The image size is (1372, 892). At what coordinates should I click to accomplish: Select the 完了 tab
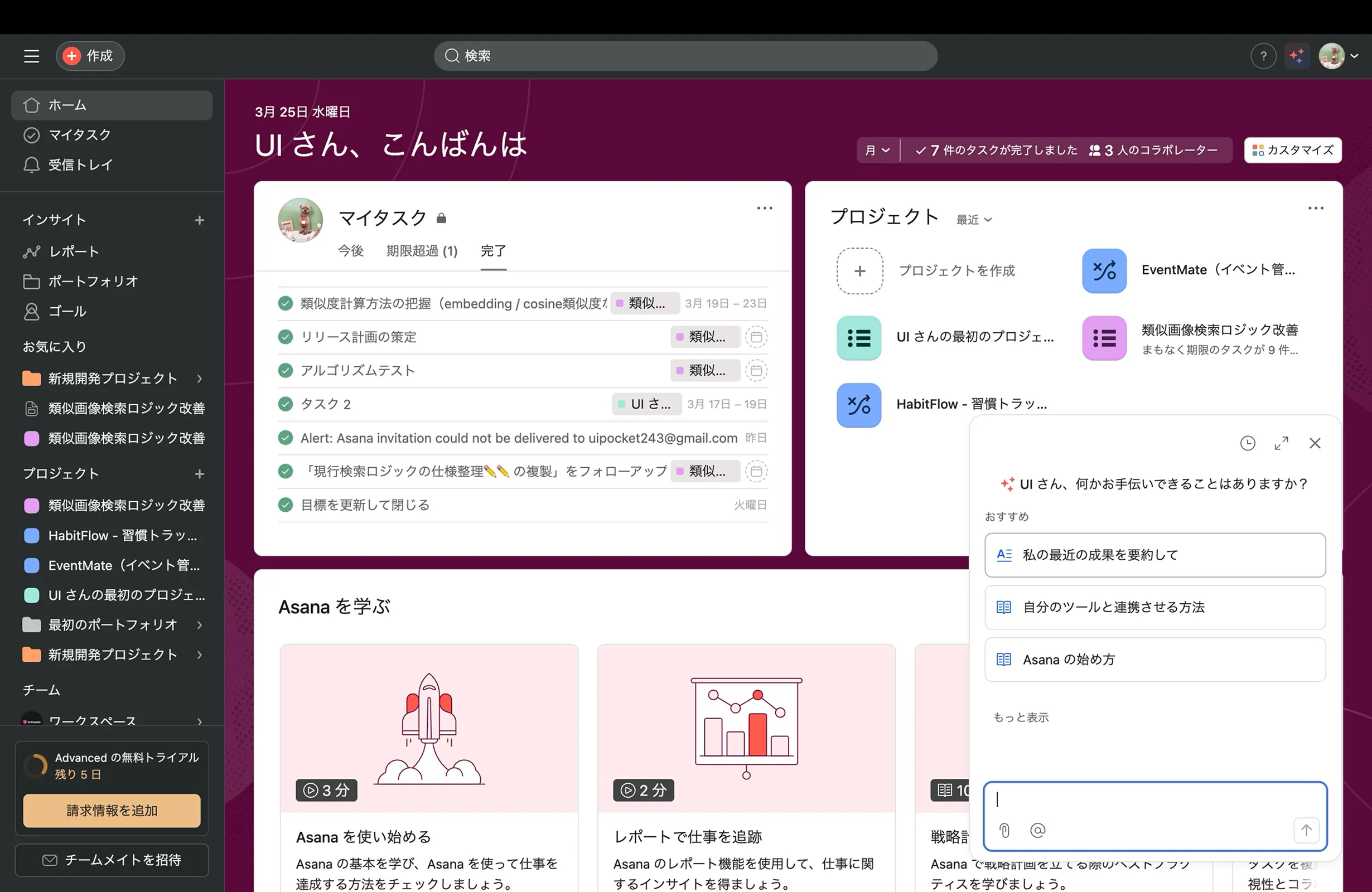coord(494,251)
